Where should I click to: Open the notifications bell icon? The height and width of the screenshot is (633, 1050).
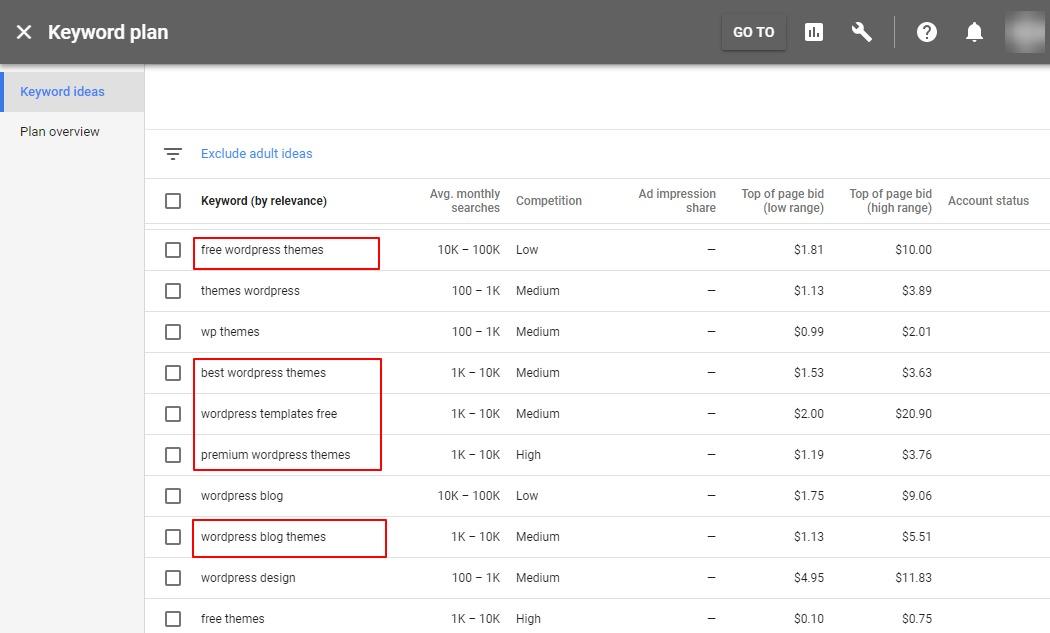(974, 32)
